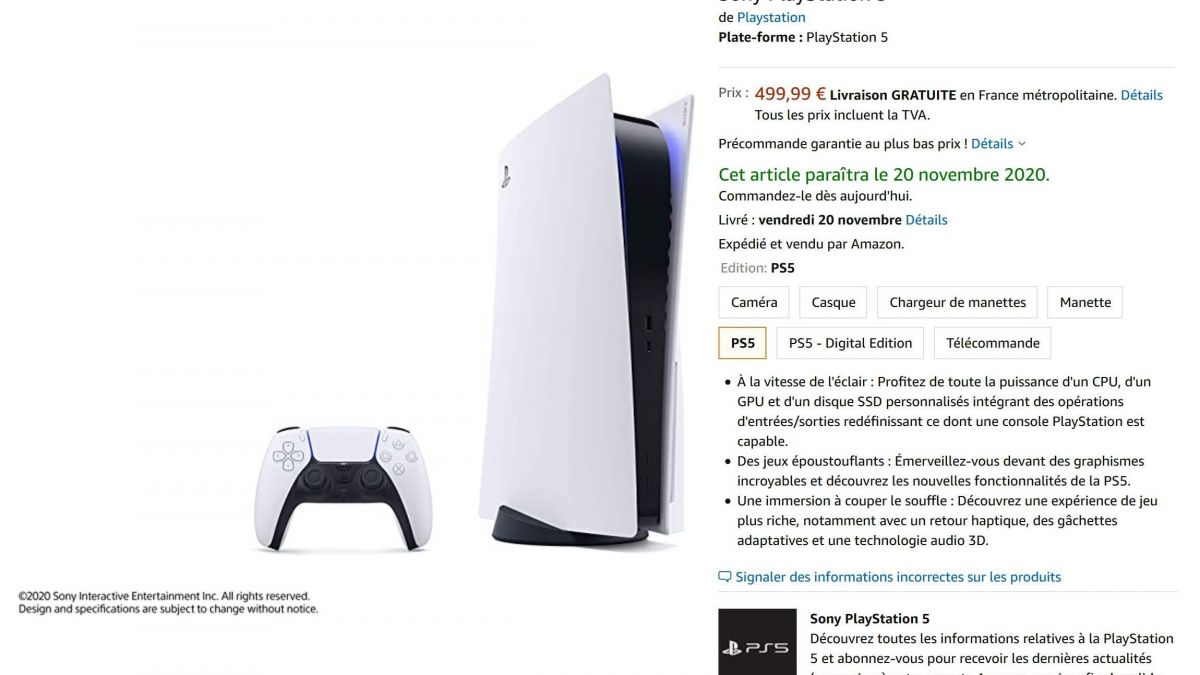This screenshot has height=675, width=1200.
Task: Open the delivery date Détails link
Action: point(926,220)
